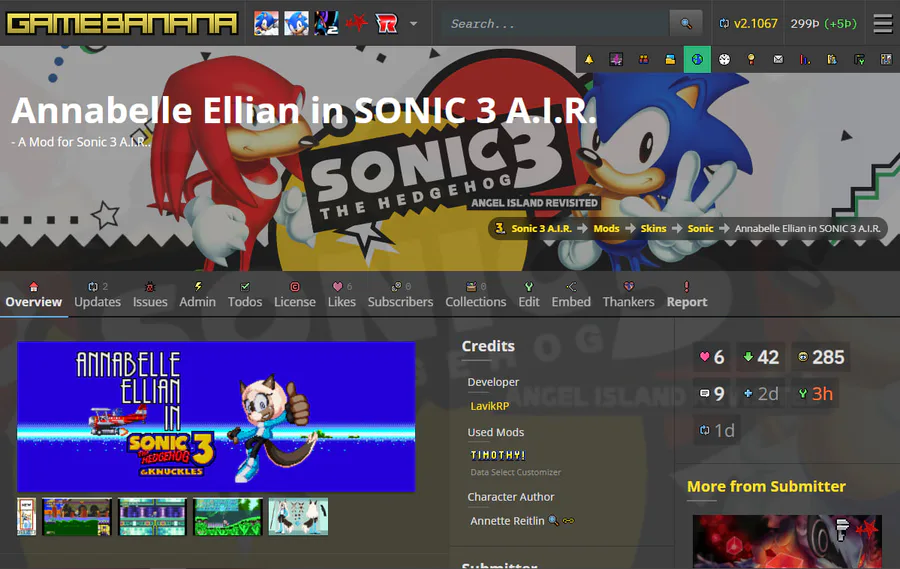
Task: Open the Edit tab
Action: [x=529, y=295]
